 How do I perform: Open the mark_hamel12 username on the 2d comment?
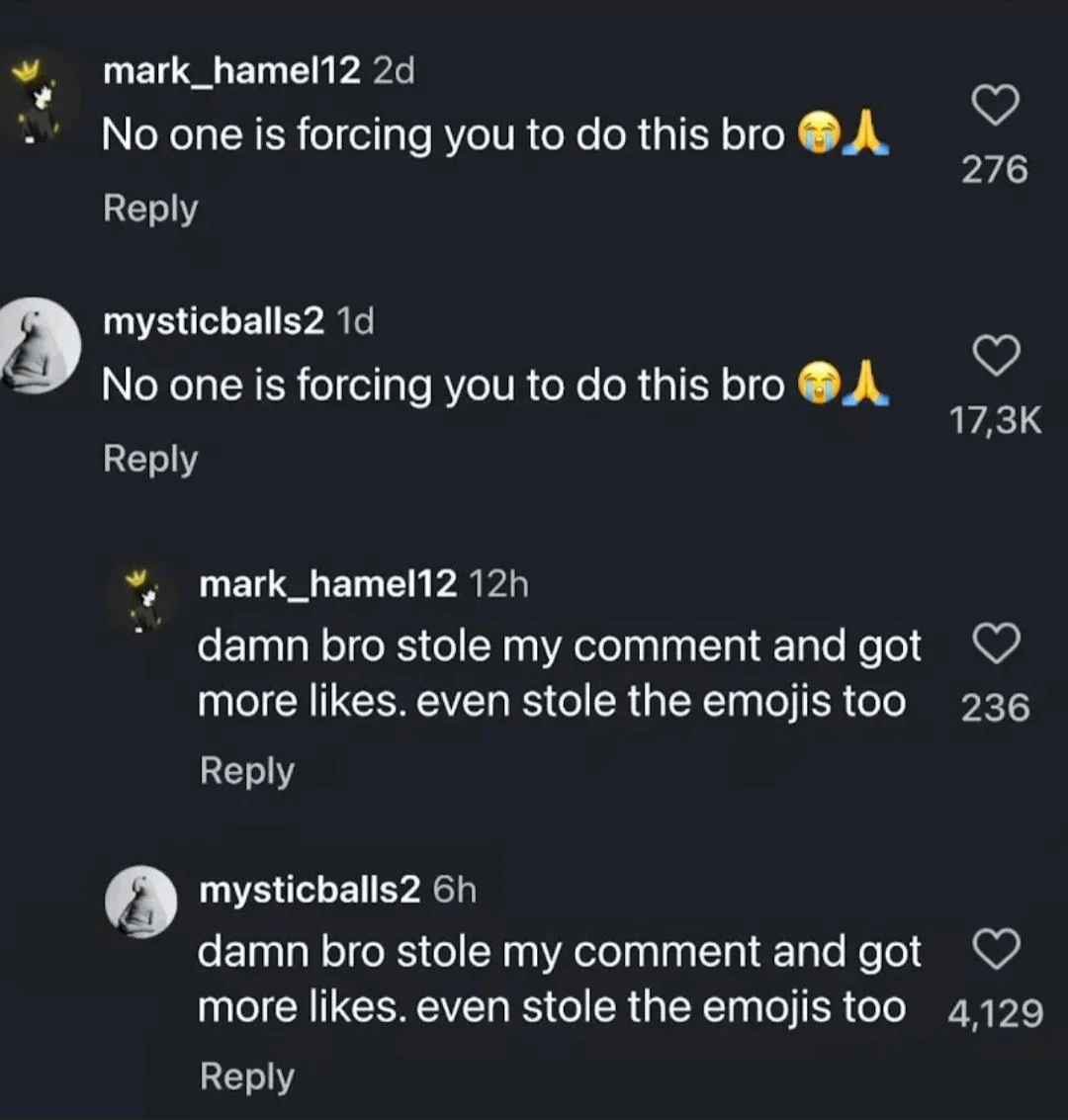tap(231, 71)
